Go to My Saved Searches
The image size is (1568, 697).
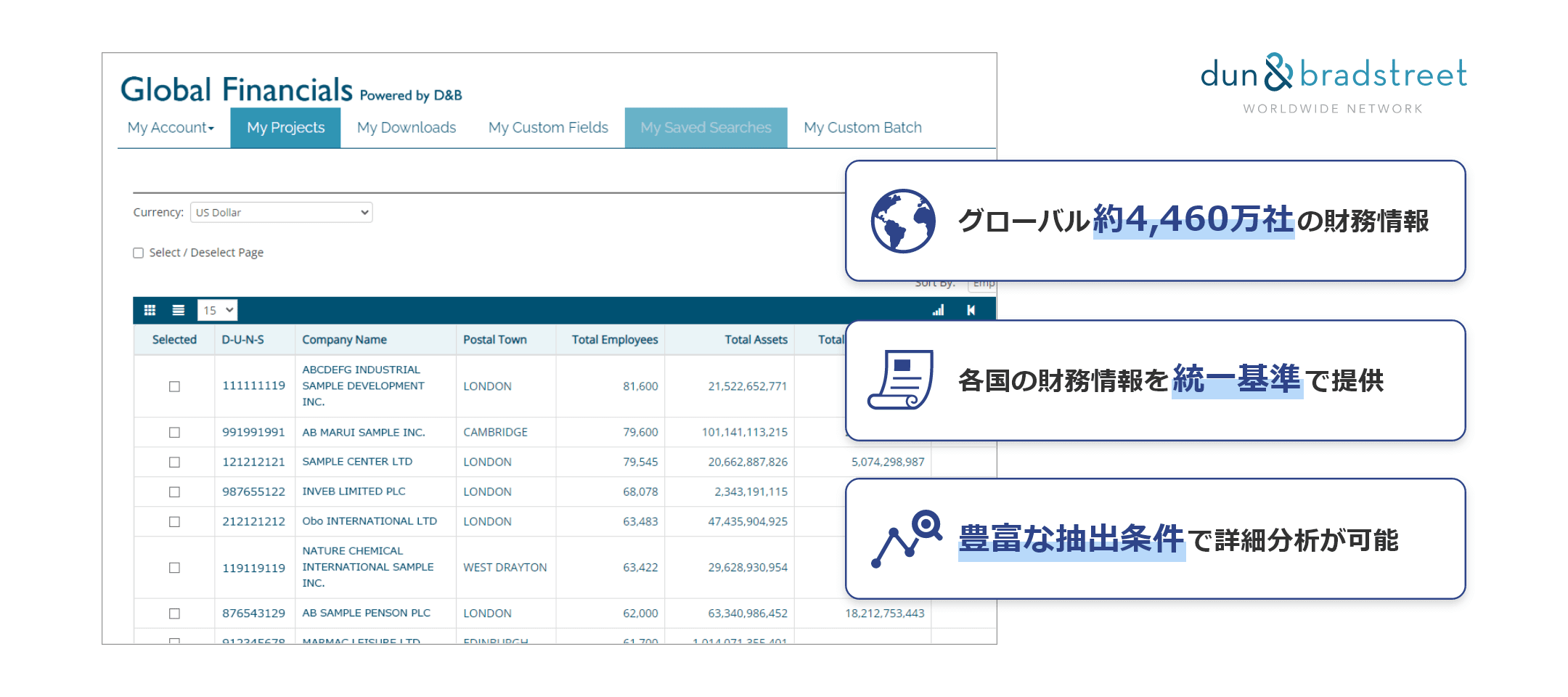(705, 127)
